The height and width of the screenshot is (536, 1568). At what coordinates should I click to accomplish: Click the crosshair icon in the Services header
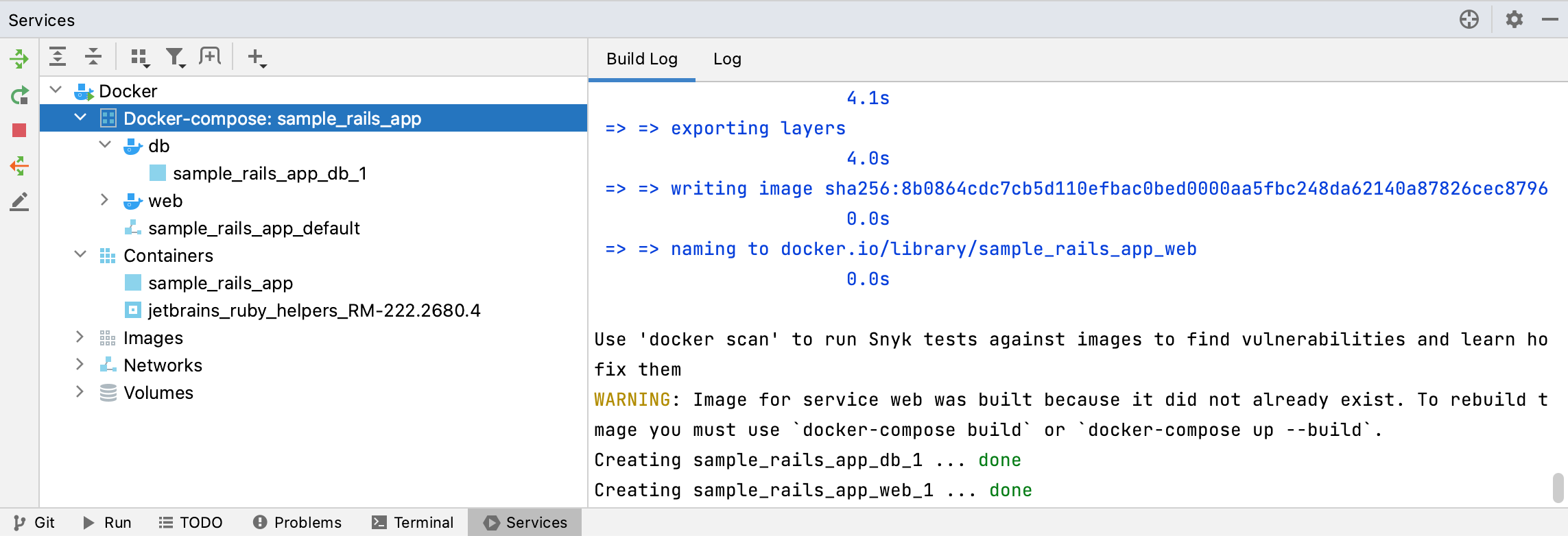click(1469, 19)
